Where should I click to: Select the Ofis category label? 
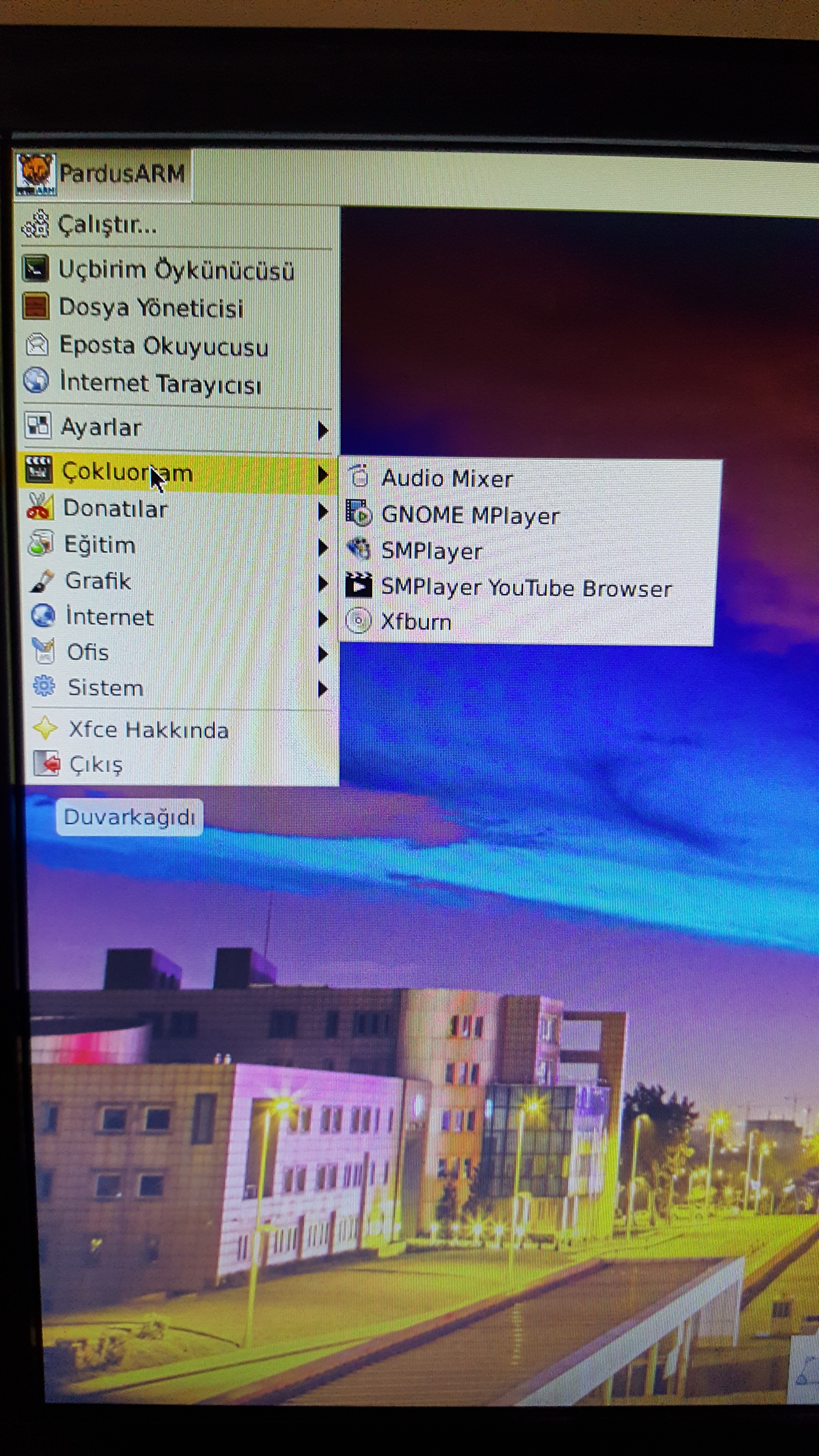[88, 652]
